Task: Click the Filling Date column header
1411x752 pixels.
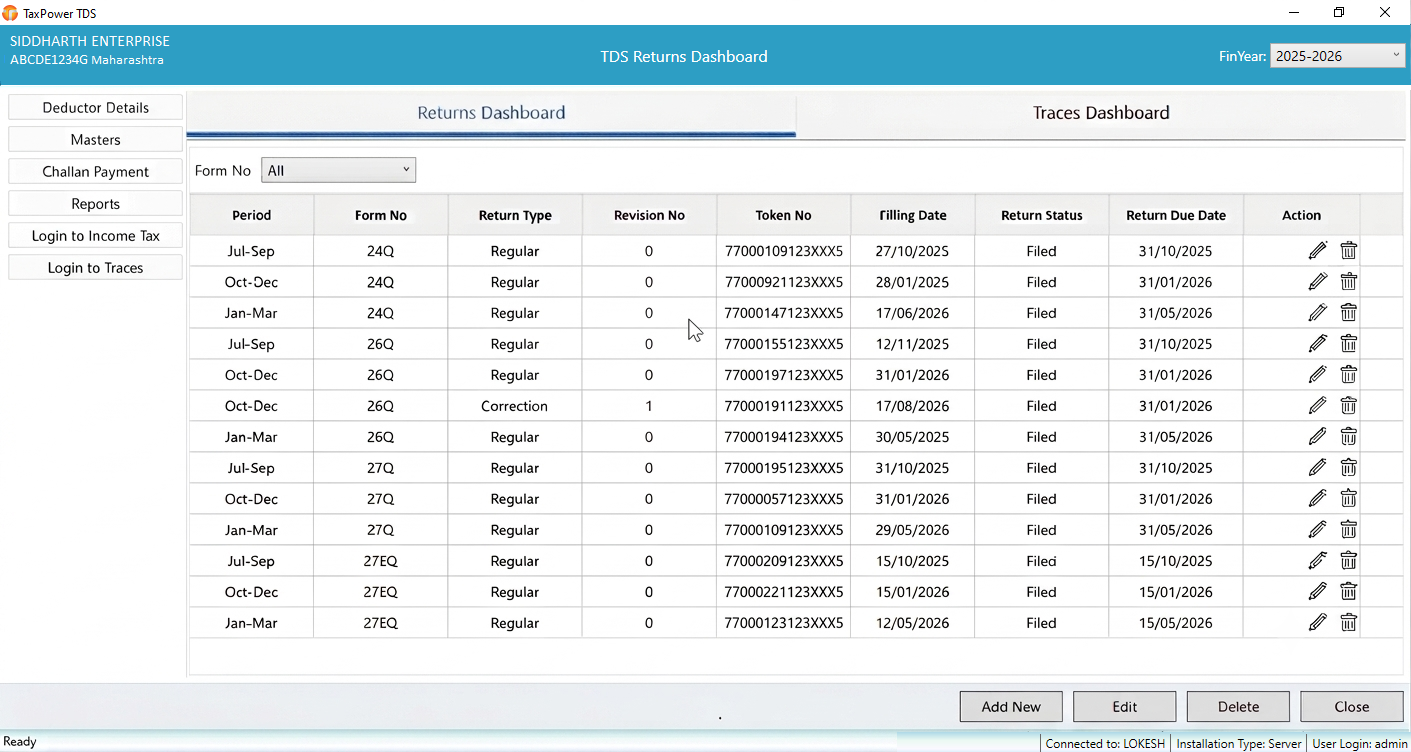Action: coord(913,215)
